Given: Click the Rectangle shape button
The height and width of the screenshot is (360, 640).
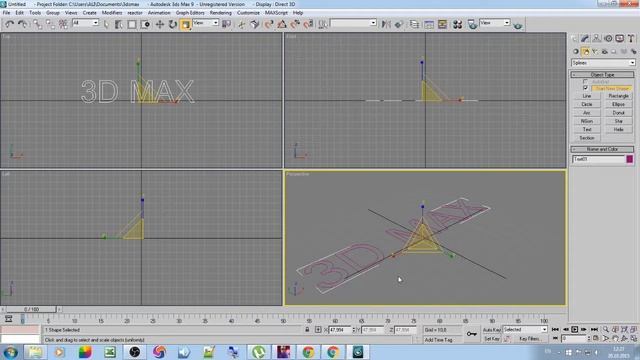Looking at the screenshot, I should (618, 96).
